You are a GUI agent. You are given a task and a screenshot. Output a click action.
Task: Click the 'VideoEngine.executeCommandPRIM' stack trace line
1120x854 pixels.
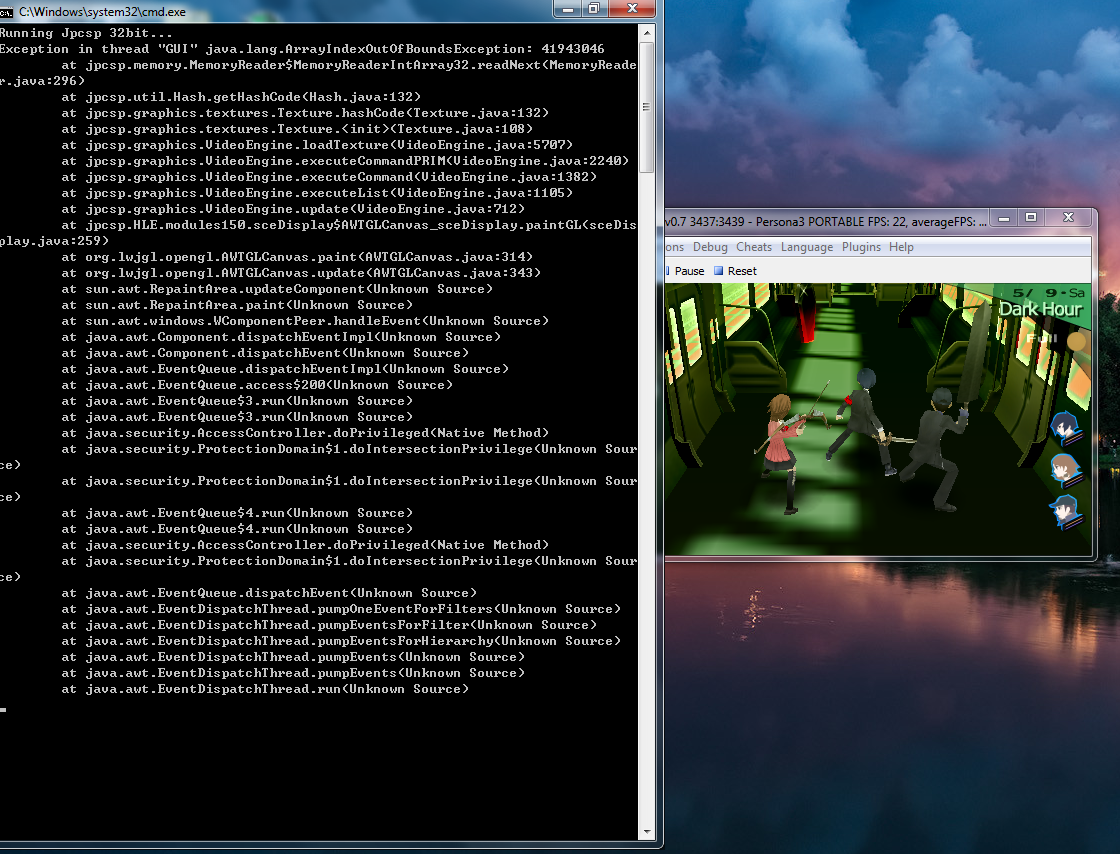click(345, 161)
